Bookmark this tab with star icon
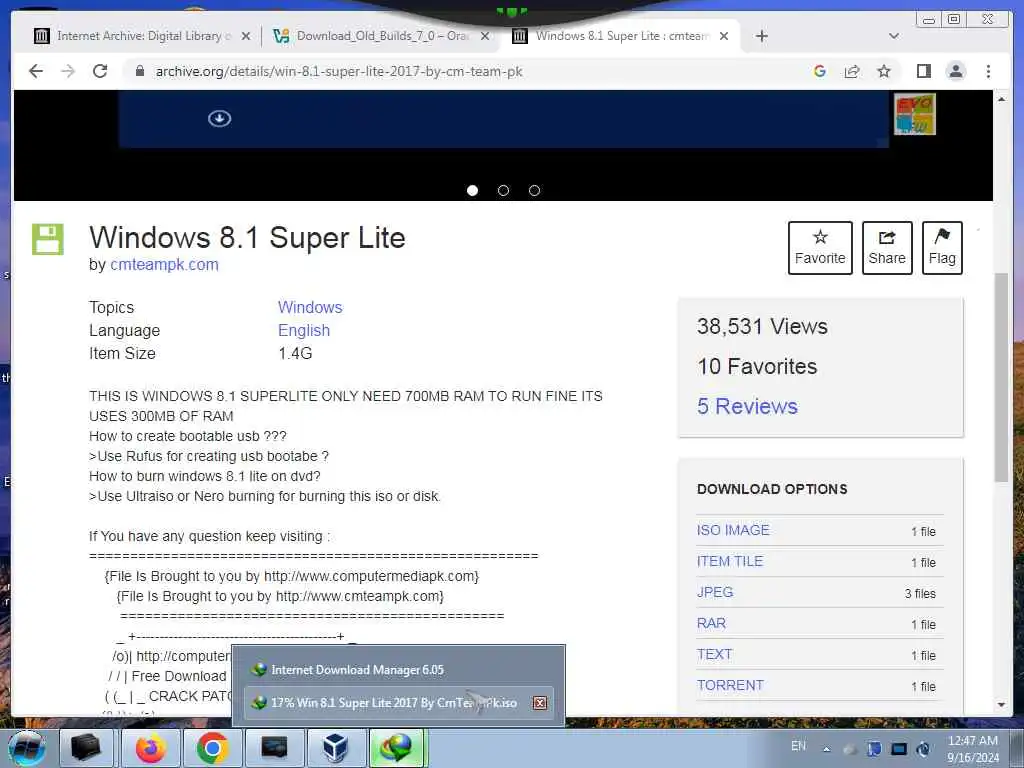Screen dimensions: 1024x768 [x=884, y=71]
